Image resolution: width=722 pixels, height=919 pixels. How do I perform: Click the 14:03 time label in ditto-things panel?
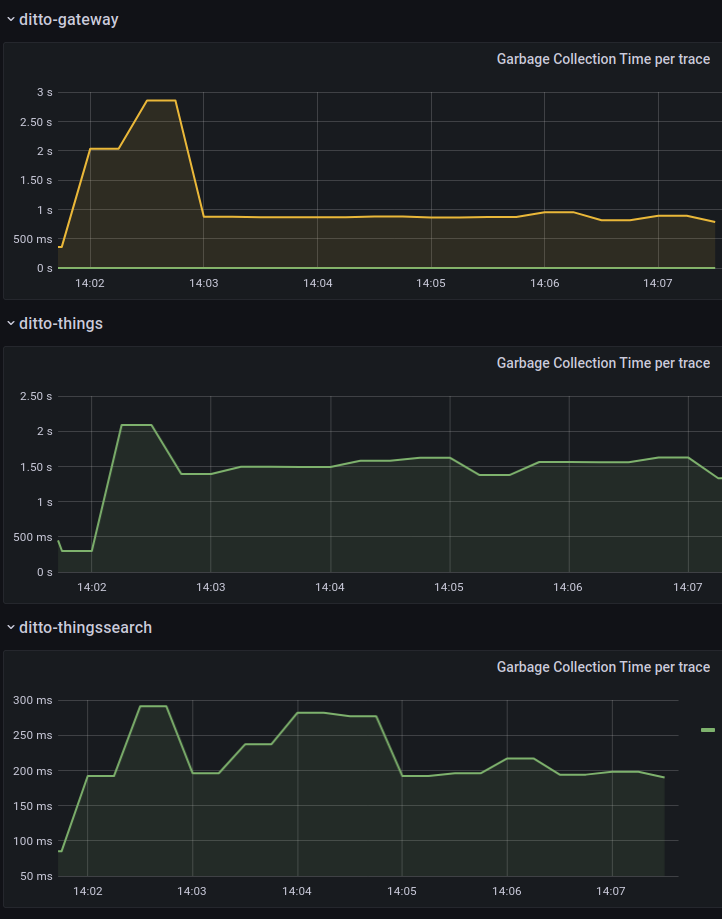[210, 588]
